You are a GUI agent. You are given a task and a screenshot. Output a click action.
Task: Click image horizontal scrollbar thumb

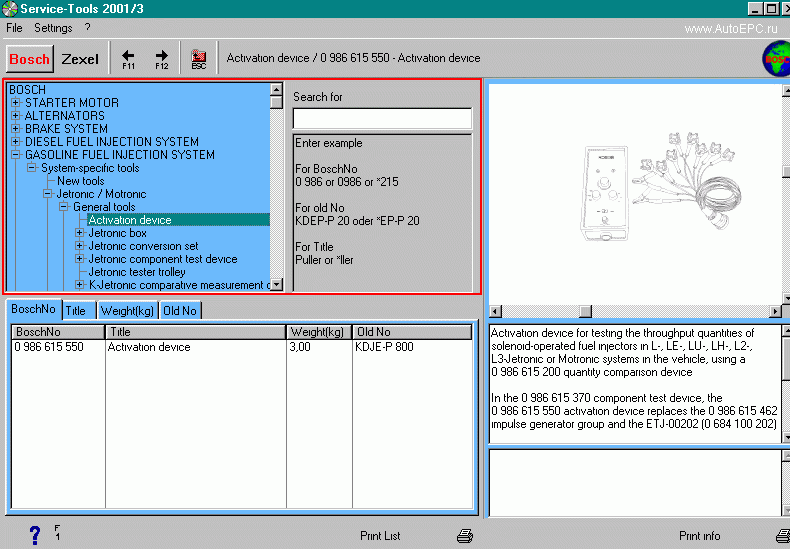pyautogui.click(x=585, y=312)
